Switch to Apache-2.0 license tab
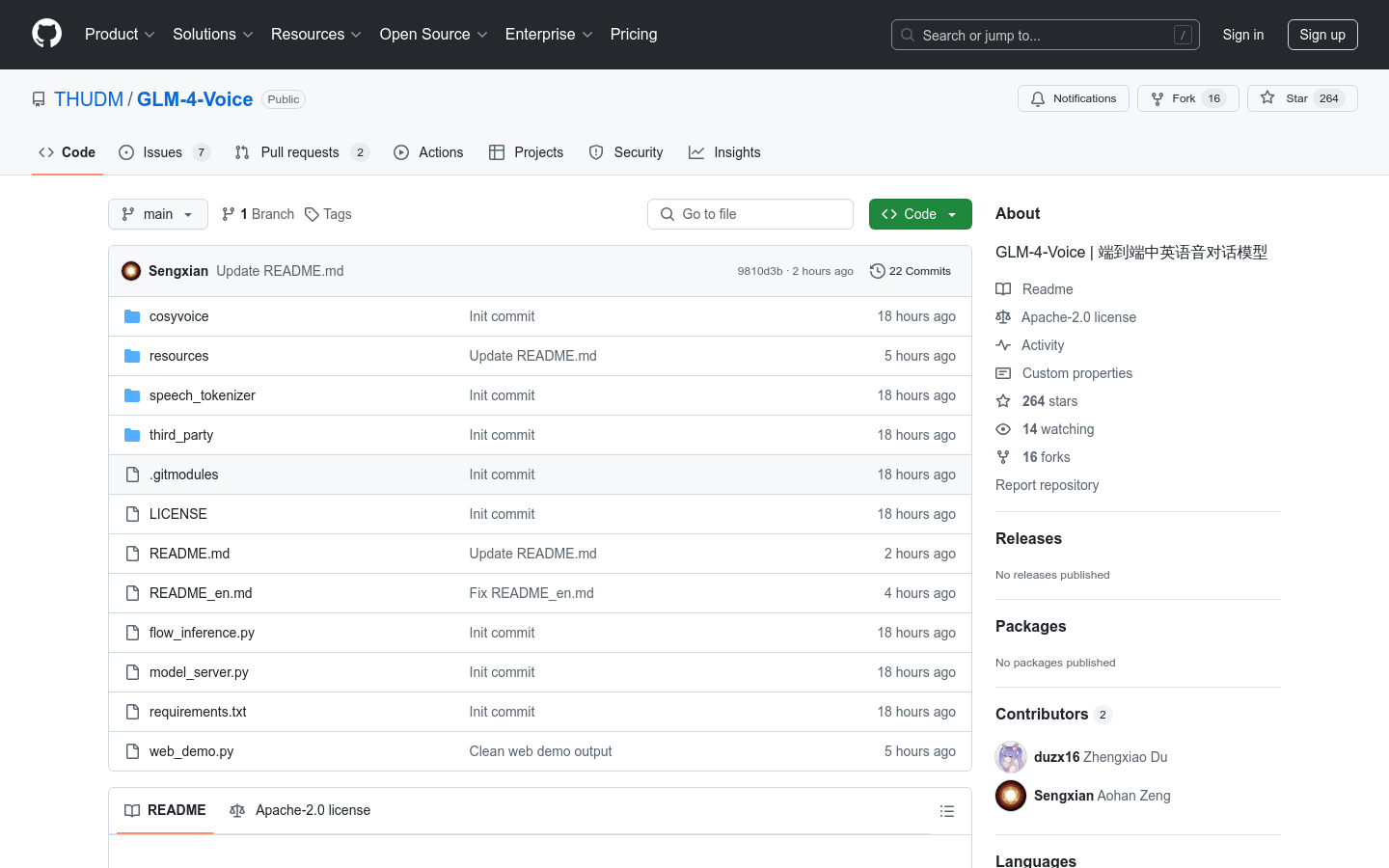 300,810
